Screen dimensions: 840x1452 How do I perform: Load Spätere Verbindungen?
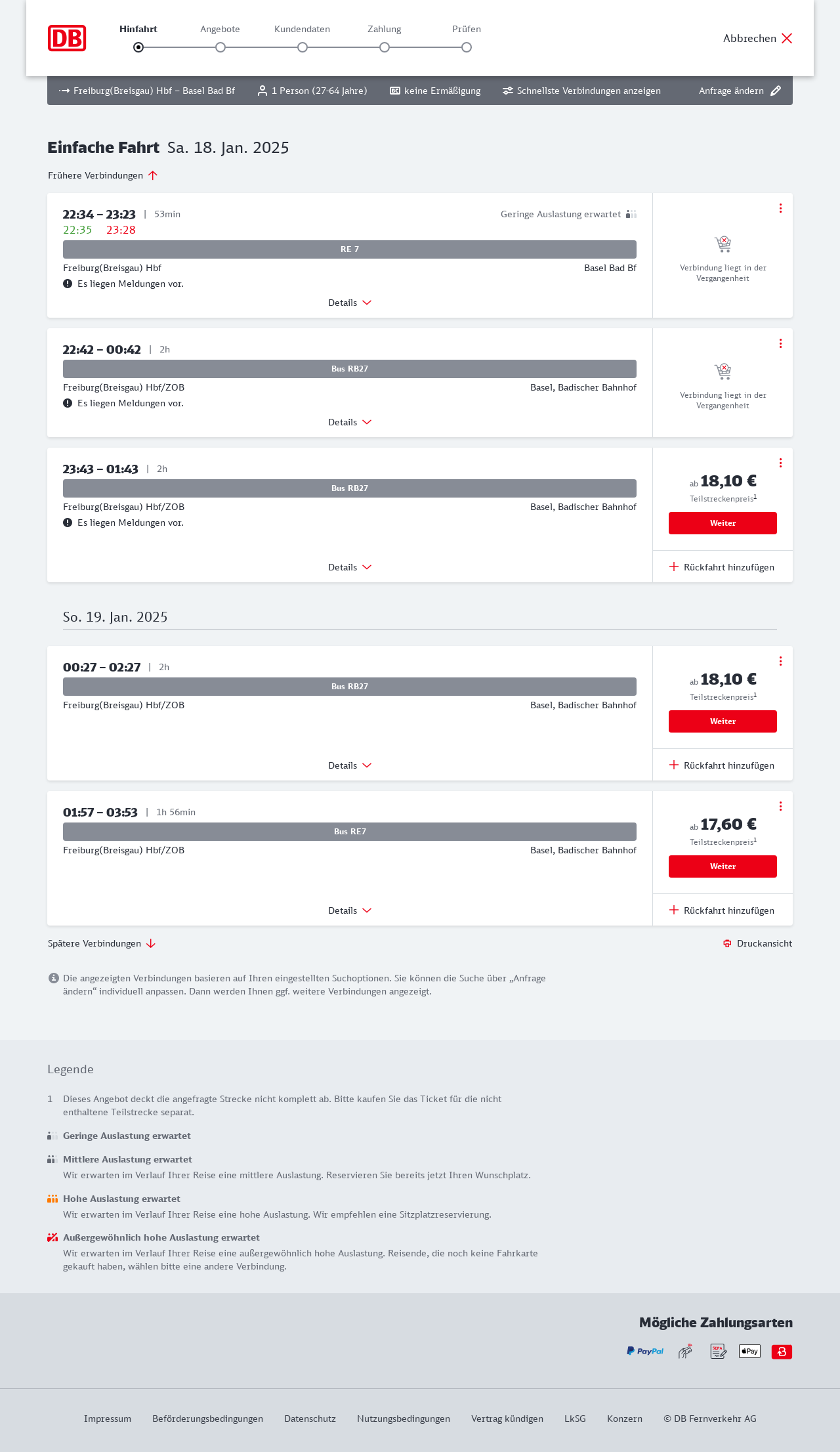point(102,943)
